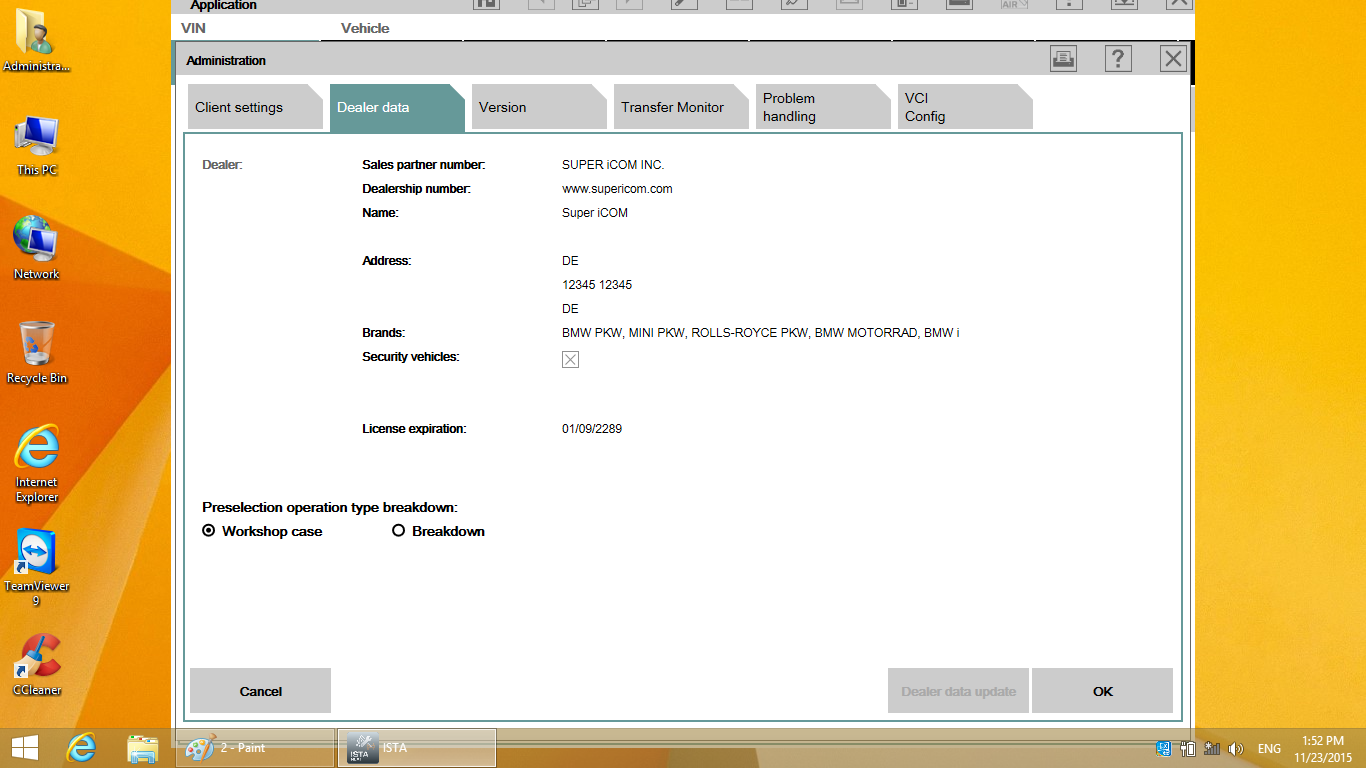This screenshot has height=768, width=1366.
Task: Open the network signal tray icon
Action: pyautogui.click(x=1212, y=748)
